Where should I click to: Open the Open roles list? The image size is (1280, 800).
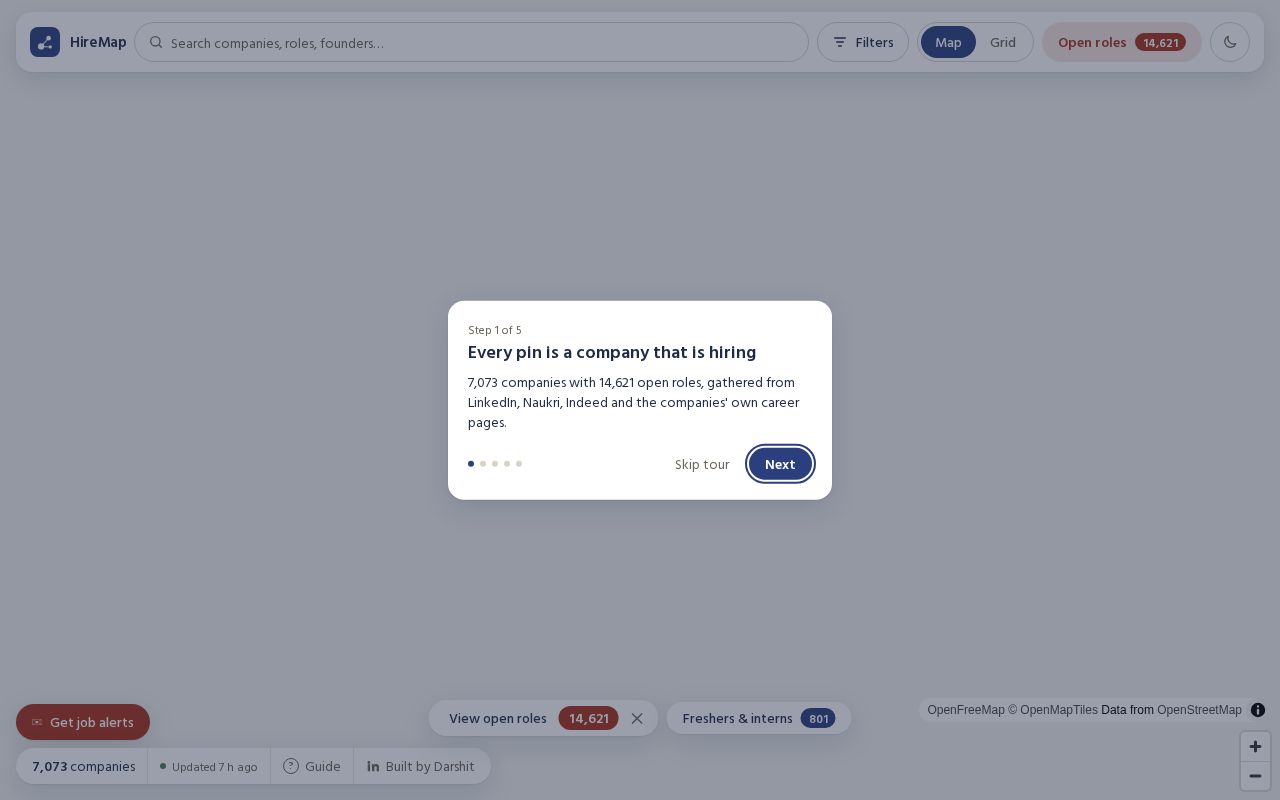pyautogui.click(x=1122, y=42)
